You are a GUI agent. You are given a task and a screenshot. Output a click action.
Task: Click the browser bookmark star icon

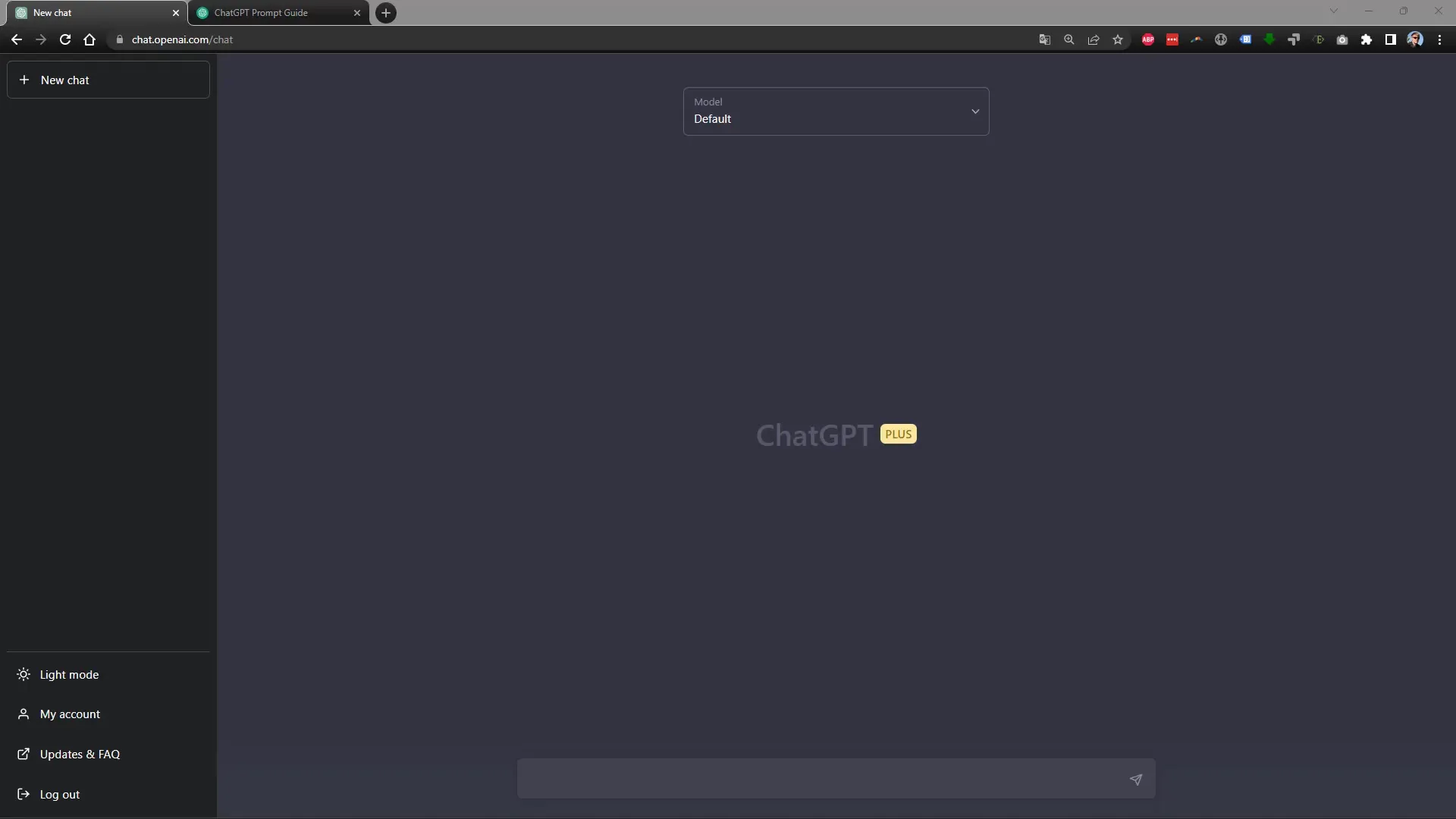pos(1118,40)
